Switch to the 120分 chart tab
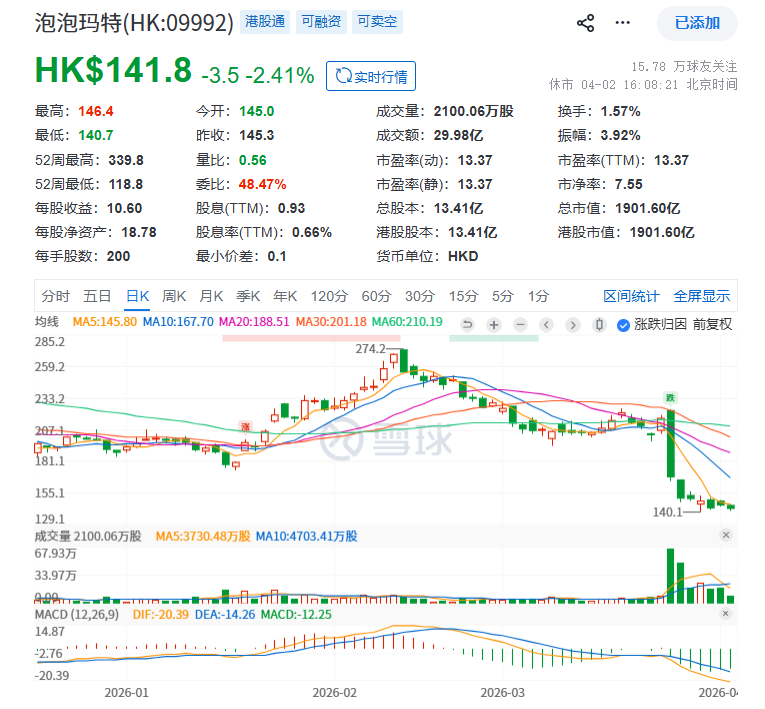765x709 pixels. pyautogui.click(x=329, y=296)
